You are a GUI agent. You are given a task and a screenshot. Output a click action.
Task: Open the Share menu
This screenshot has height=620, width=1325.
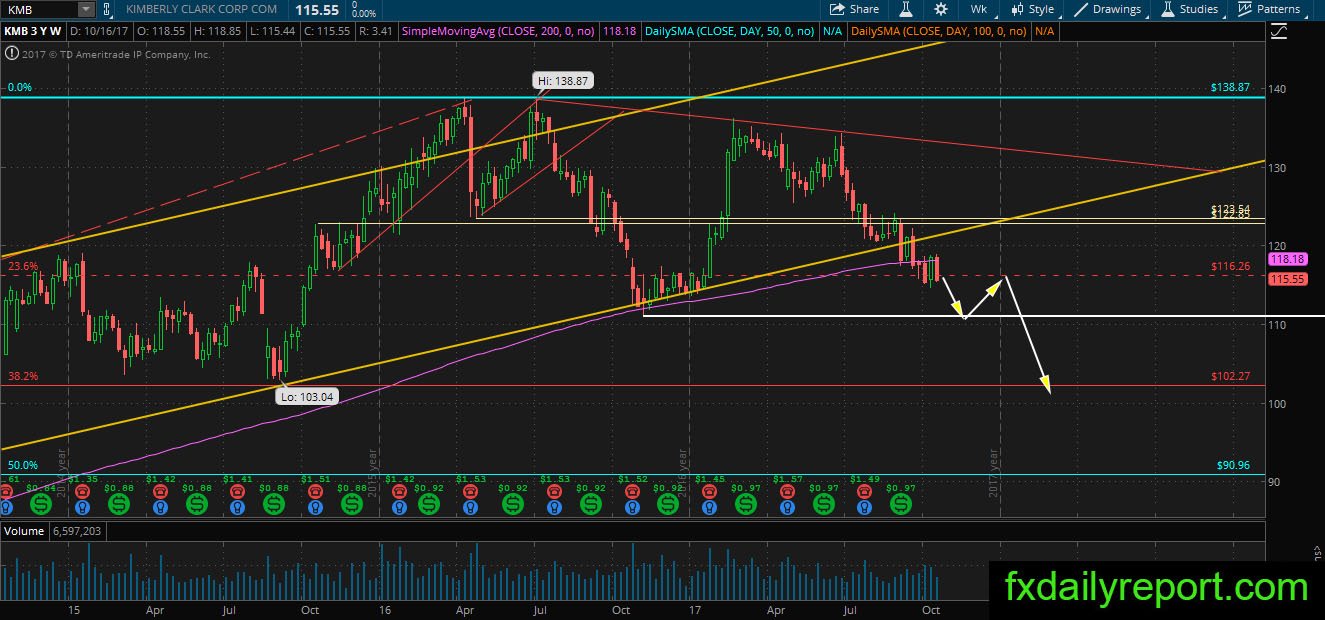[x=855, y=9]
